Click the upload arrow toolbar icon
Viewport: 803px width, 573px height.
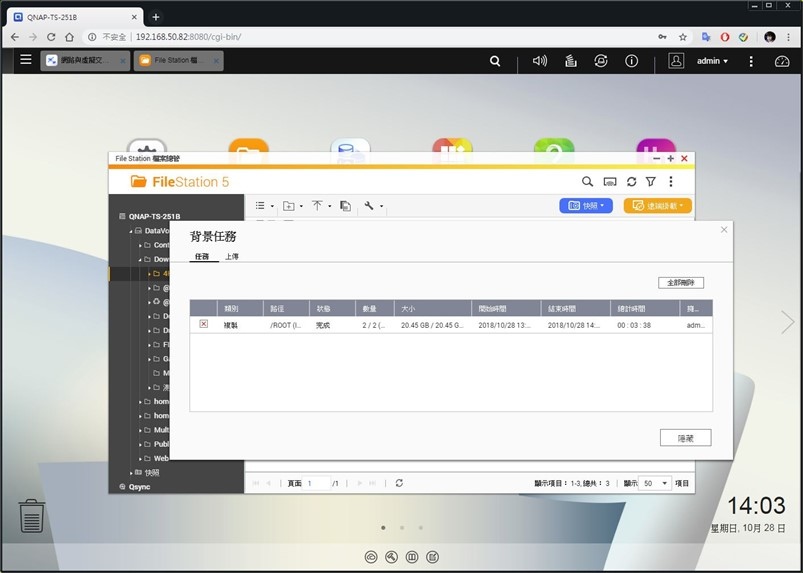(317, 205)
